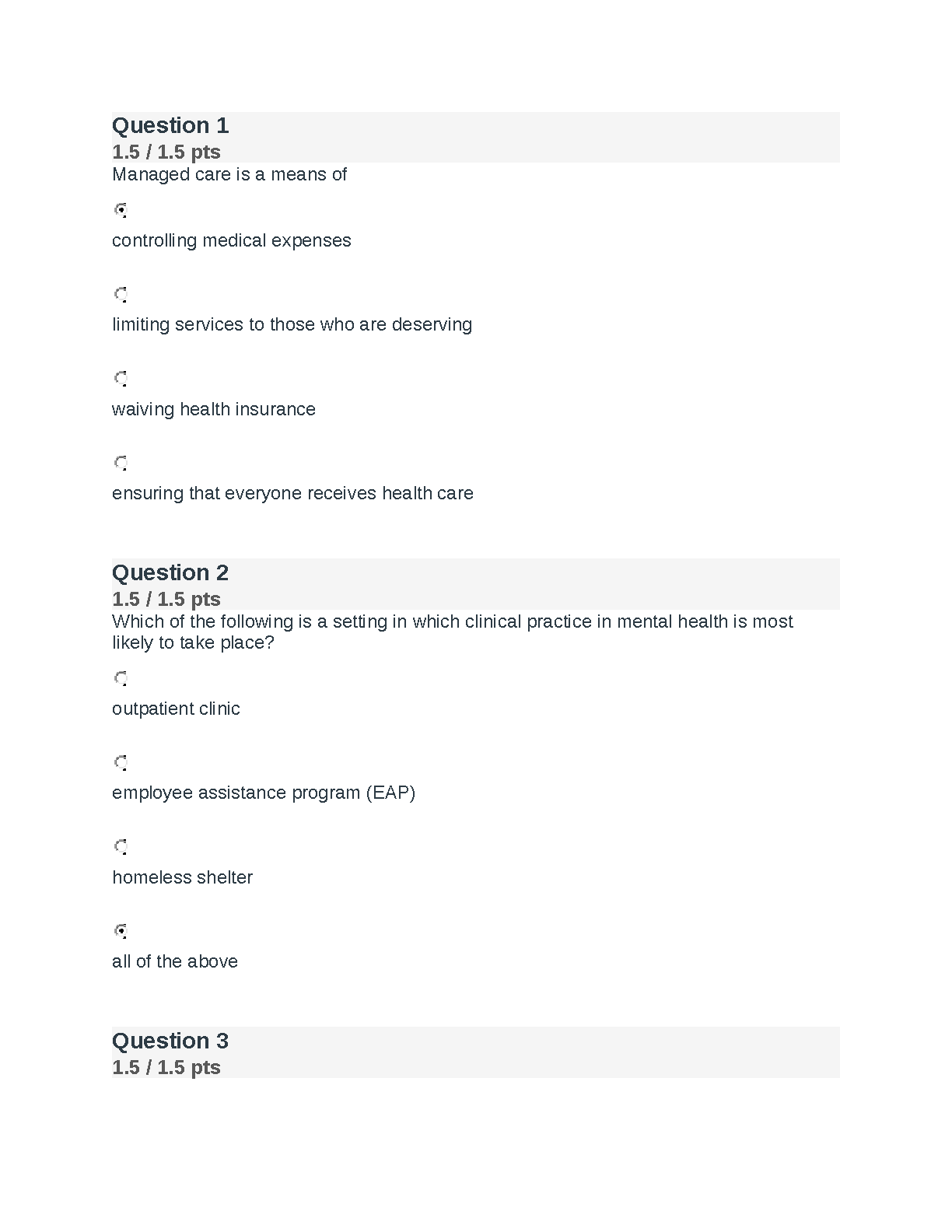Click the 'all of the above' answer text
Screen dimensions: 952x1232
point(175,961)
